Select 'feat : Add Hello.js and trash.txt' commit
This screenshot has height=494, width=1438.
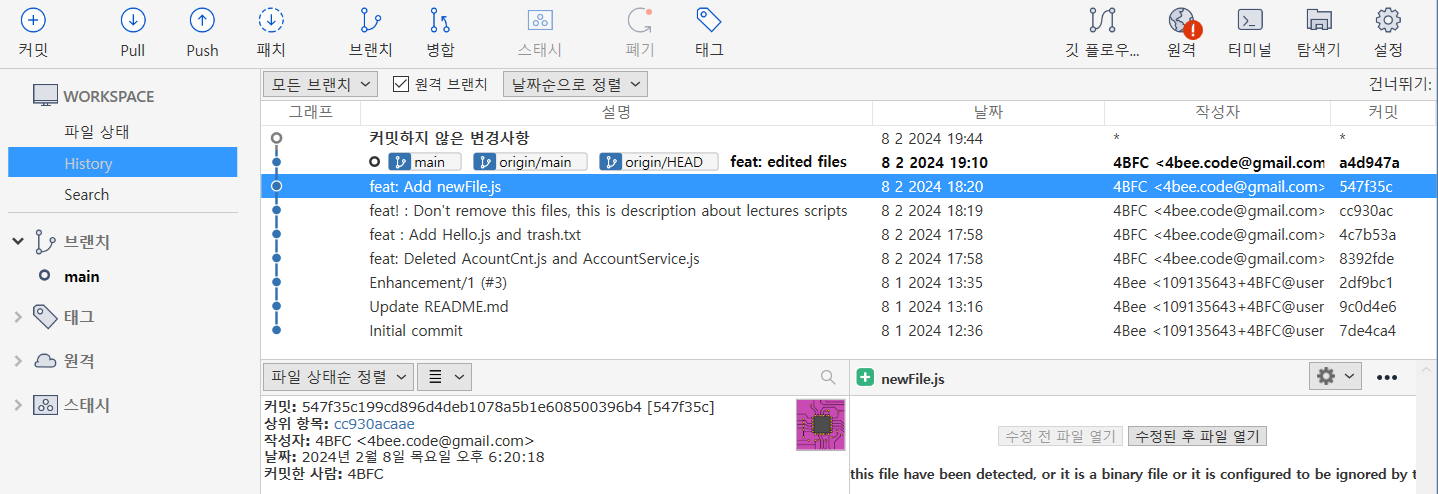[x=848, y=234]
